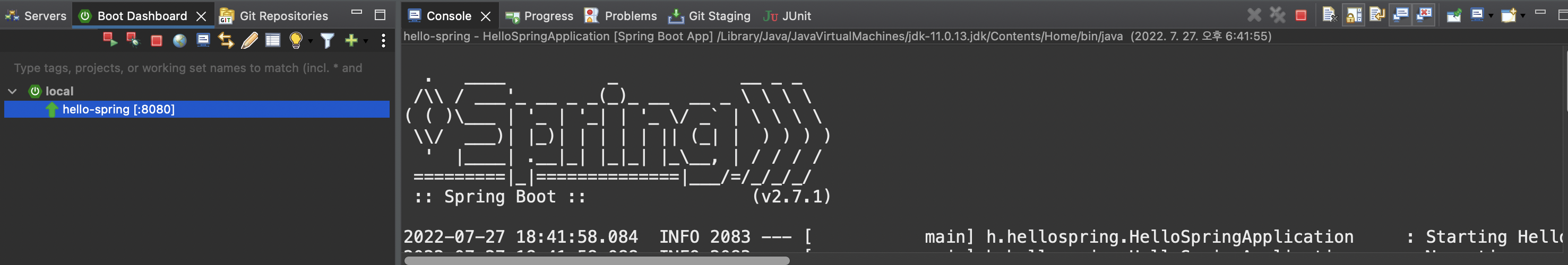Image resolution: width=1568 pixels, height=265 pixels.
Task: Open config with the pencil icon
Action: (249, 41)
